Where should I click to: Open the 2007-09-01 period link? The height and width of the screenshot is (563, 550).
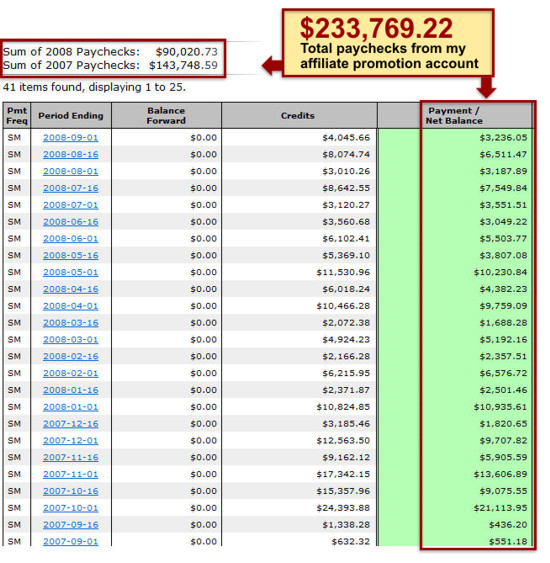70,541
